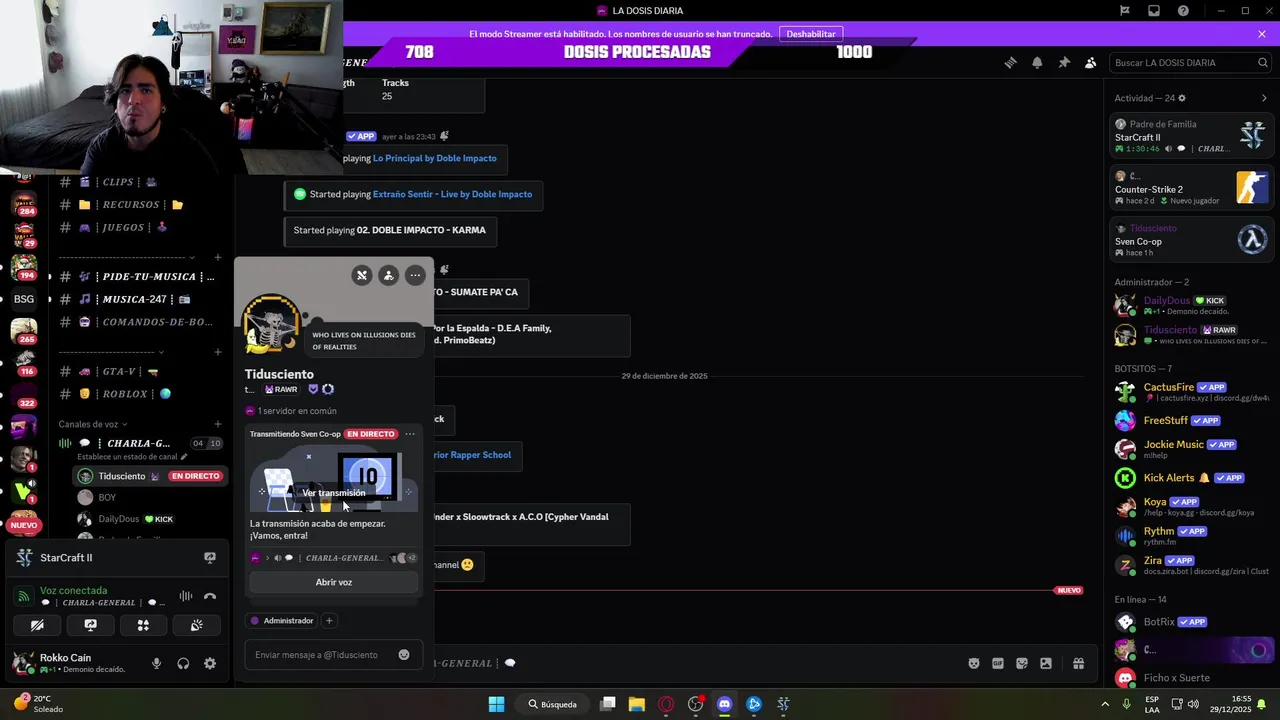The width and height of the screenshot is (1280, 720).
Task: Join the CHARLA-GENERAL voice channel
Action: [x=140, y=443]
